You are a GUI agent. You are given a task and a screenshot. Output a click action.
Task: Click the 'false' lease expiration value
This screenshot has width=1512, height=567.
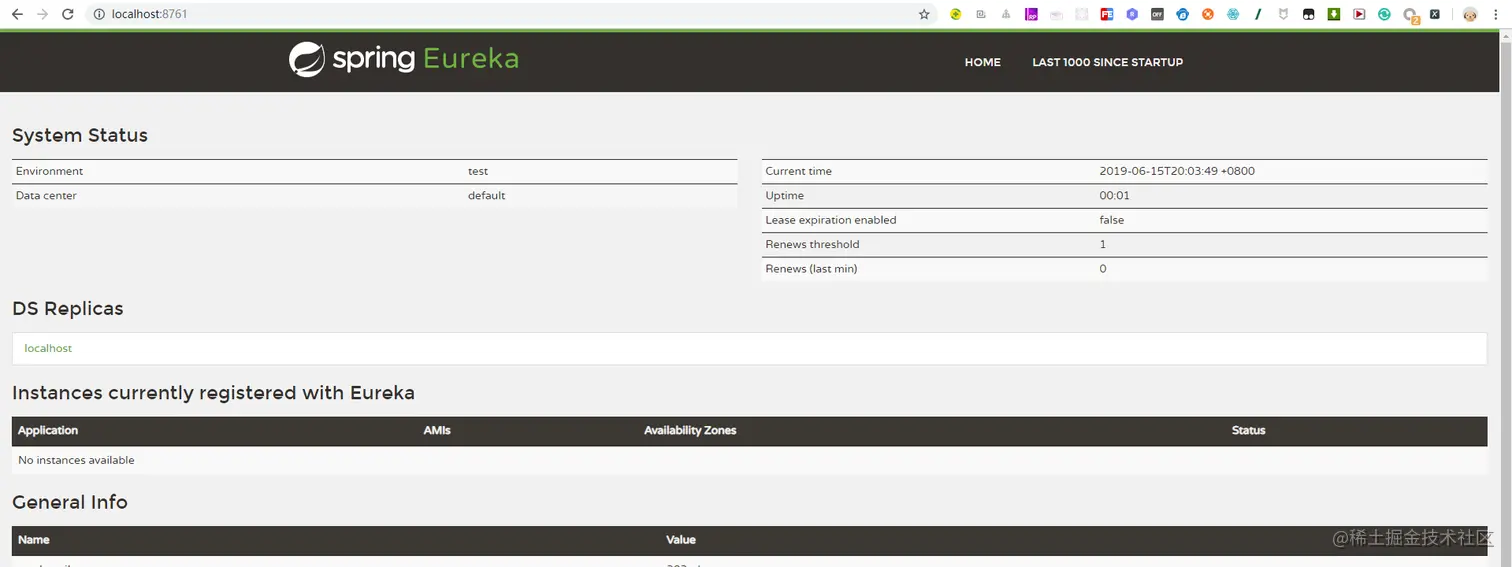coord(1111,220)
